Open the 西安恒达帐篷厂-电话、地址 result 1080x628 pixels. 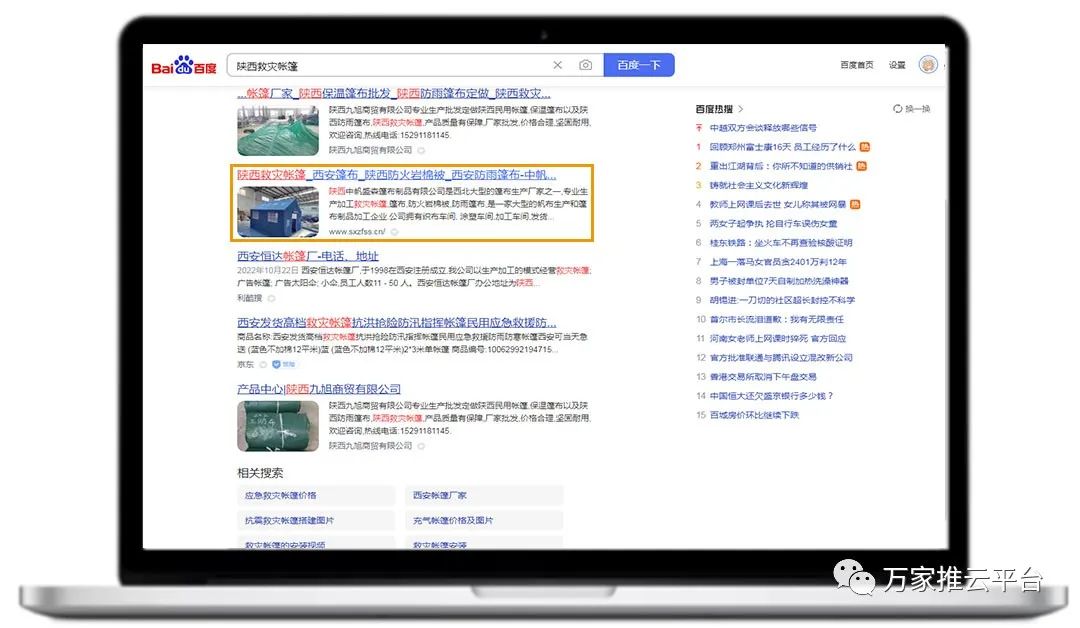(307, 256)
